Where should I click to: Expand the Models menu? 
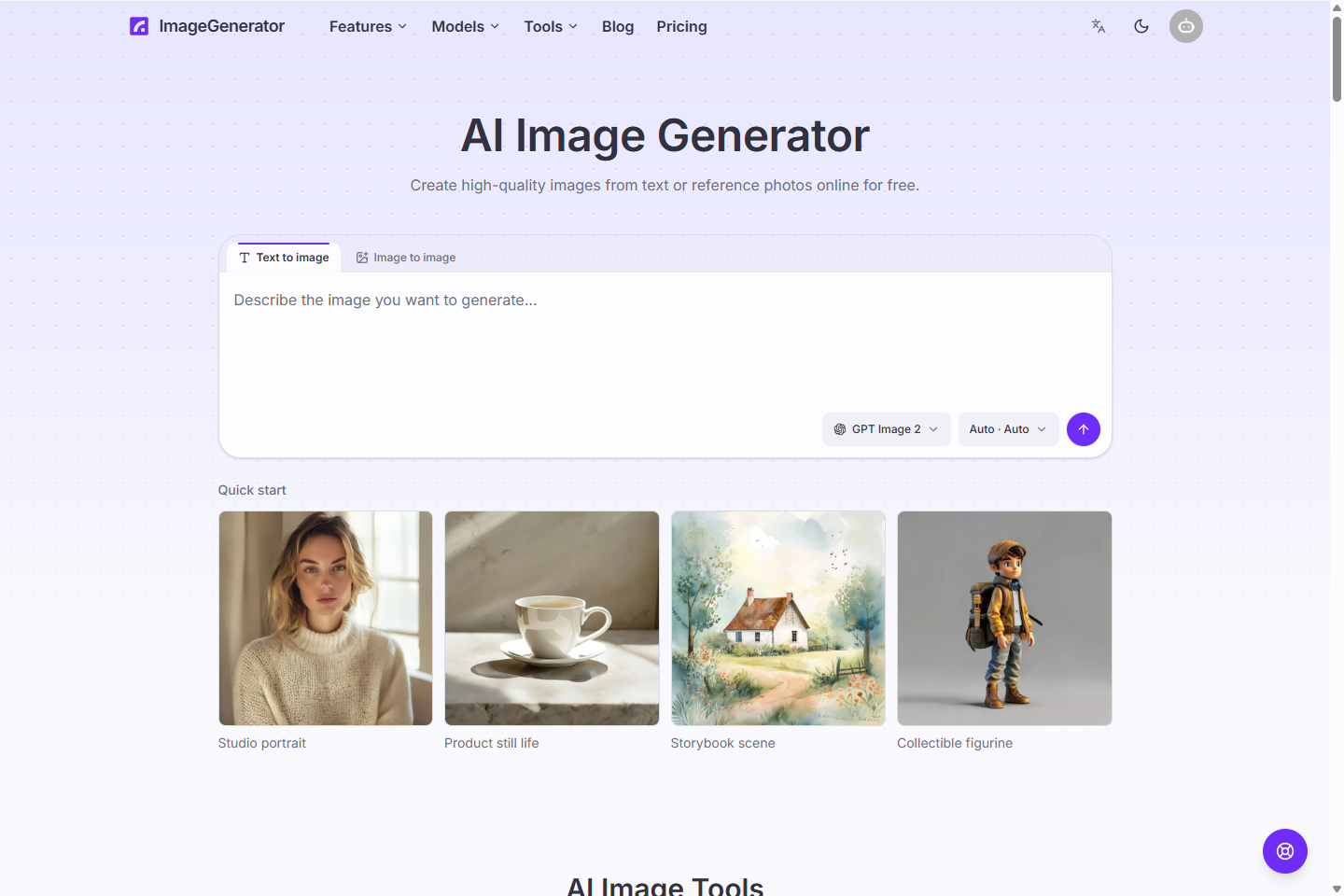[465, 26]
